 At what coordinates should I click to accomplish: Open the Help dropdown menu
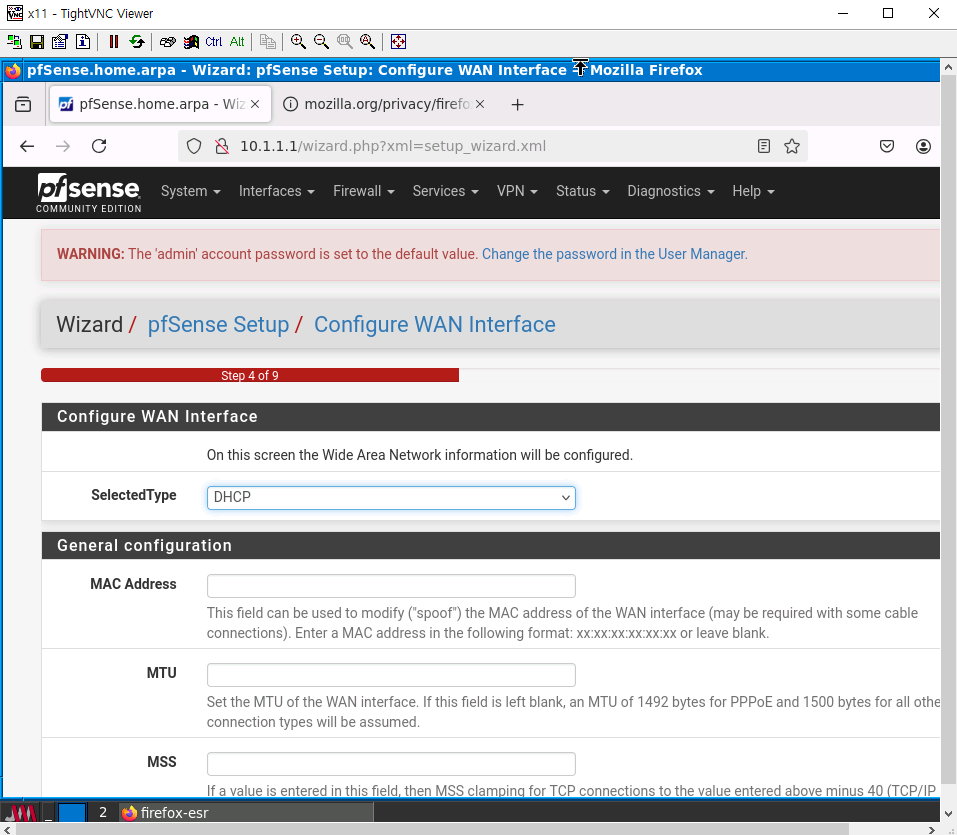tap(753, 192)
